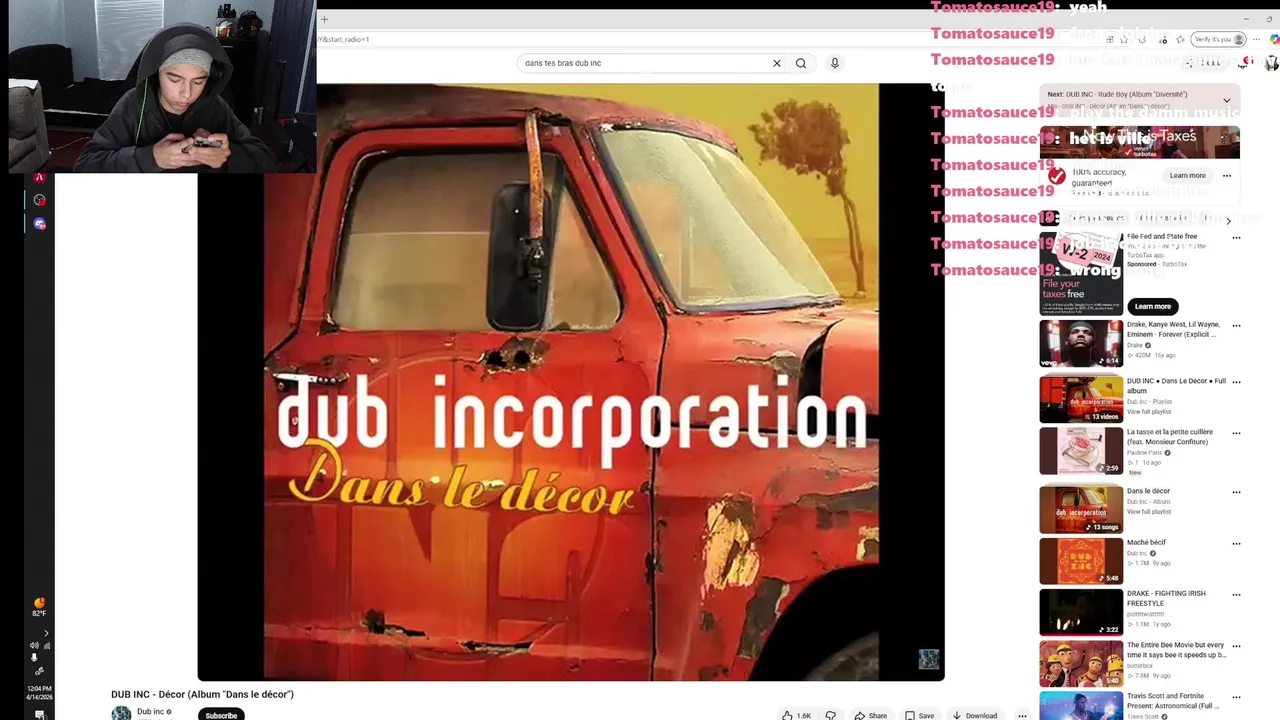Subscribe to the Dub inc channel
1280x720 pixels.
tap(221, 715)
